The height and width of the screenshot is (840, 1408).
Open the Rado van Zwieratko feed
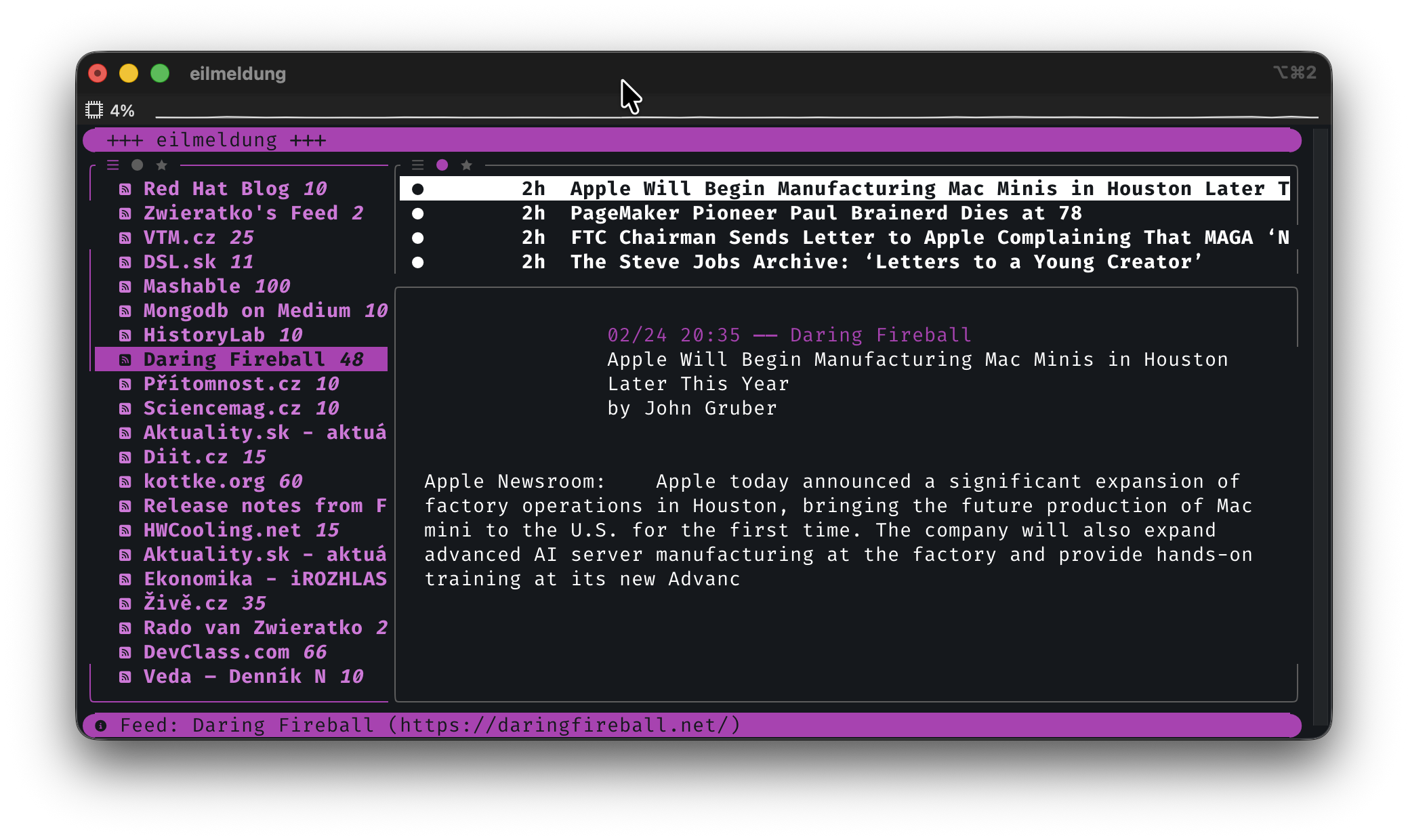pos(241,628)
